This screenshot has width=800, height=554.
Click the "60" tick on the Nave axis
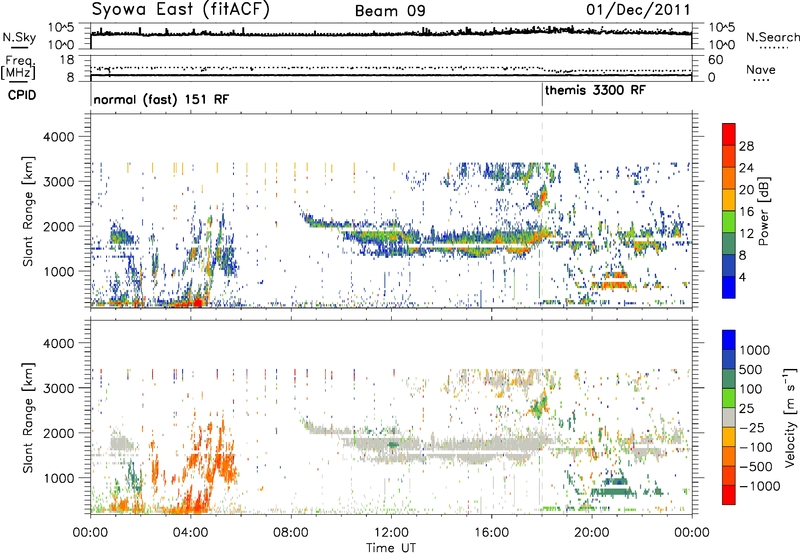[x=715, y=60]
